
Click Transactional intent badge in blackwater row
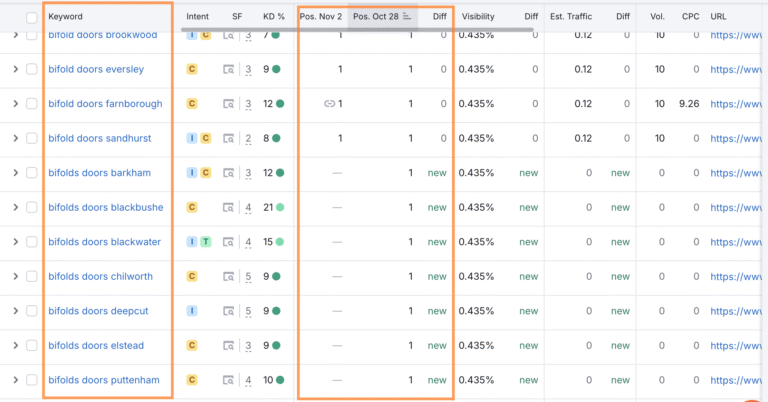tap(205, 242)
